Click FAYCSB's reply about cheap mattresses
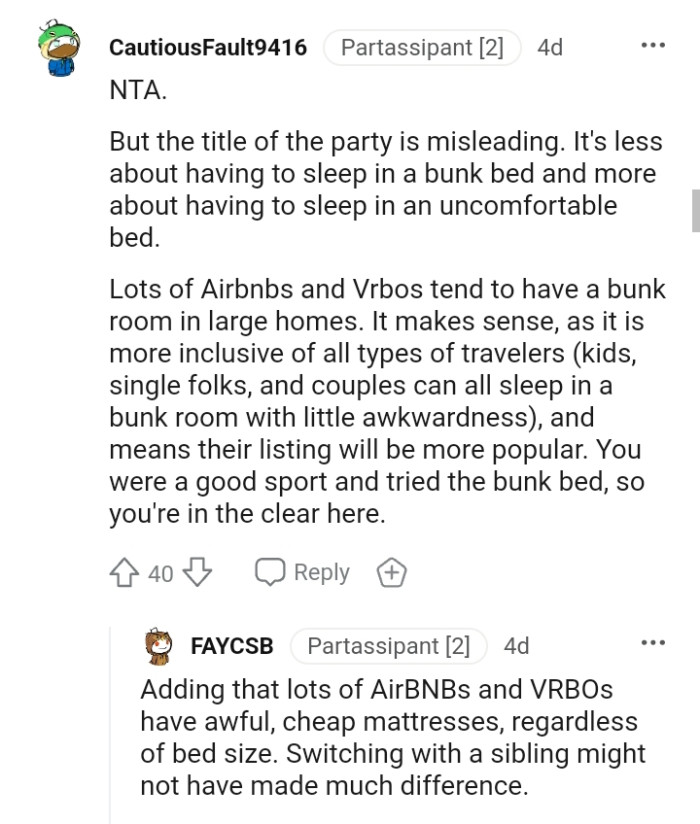This screenshot has height=824, width=700. coord(390,738)
